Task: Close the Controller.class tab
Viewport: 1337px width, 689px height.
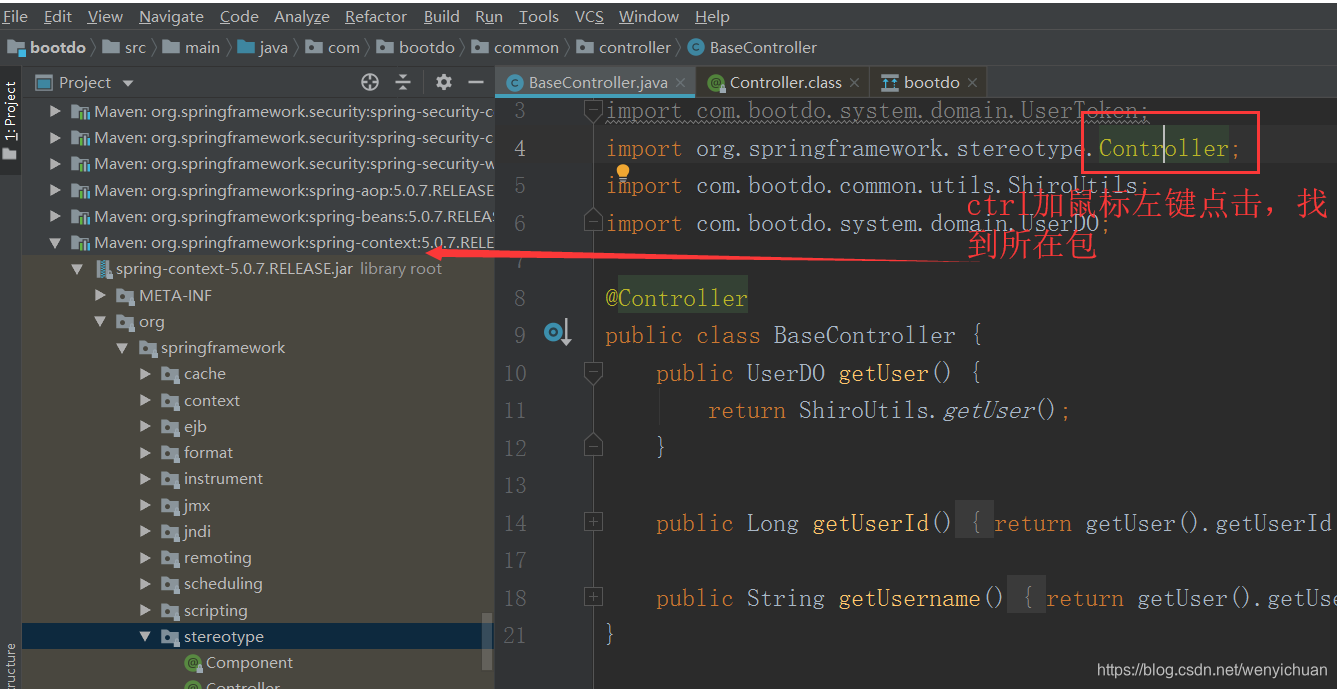Action: click(x=856, y=83)
